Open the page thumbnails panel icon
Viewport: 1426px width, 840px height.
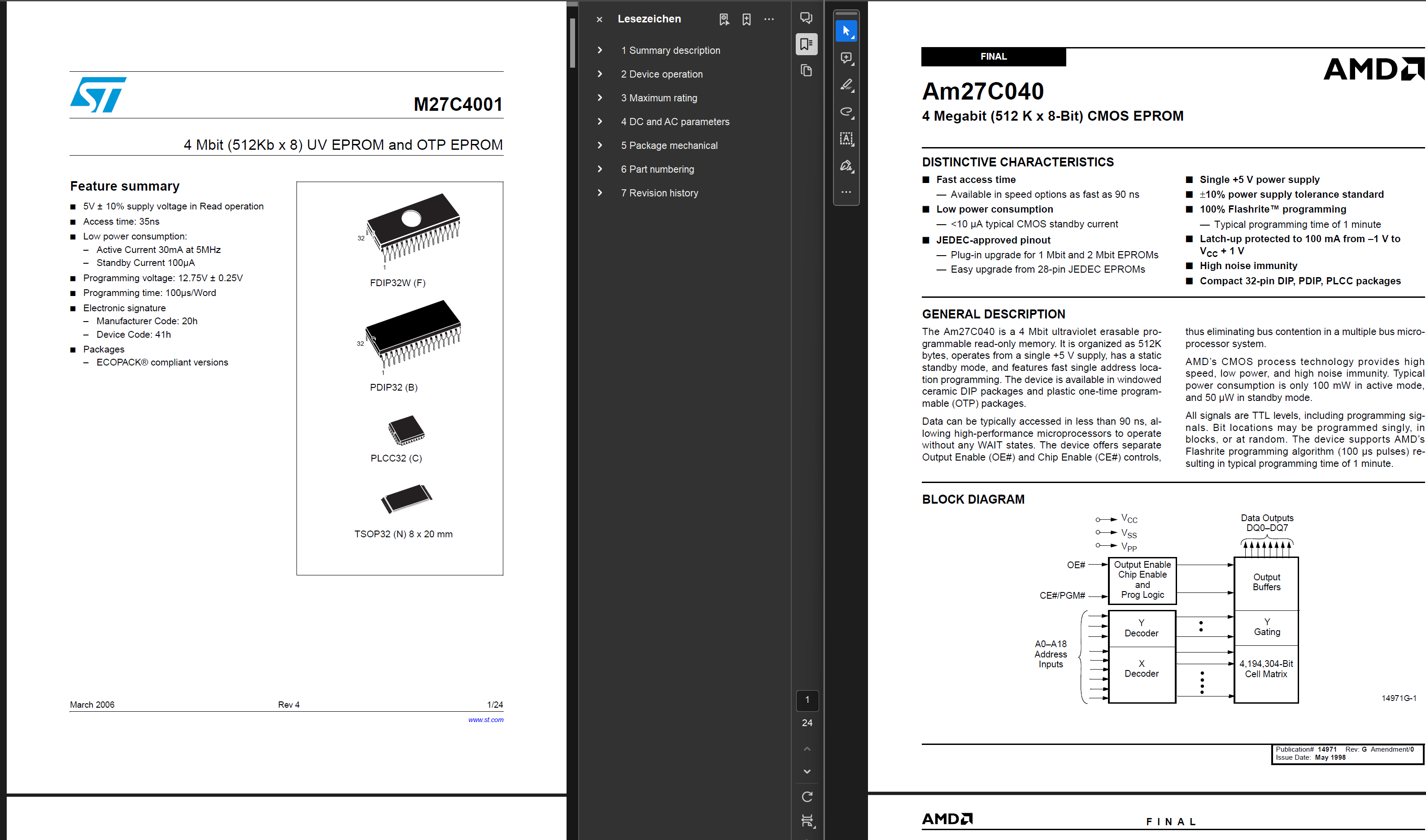806,71
